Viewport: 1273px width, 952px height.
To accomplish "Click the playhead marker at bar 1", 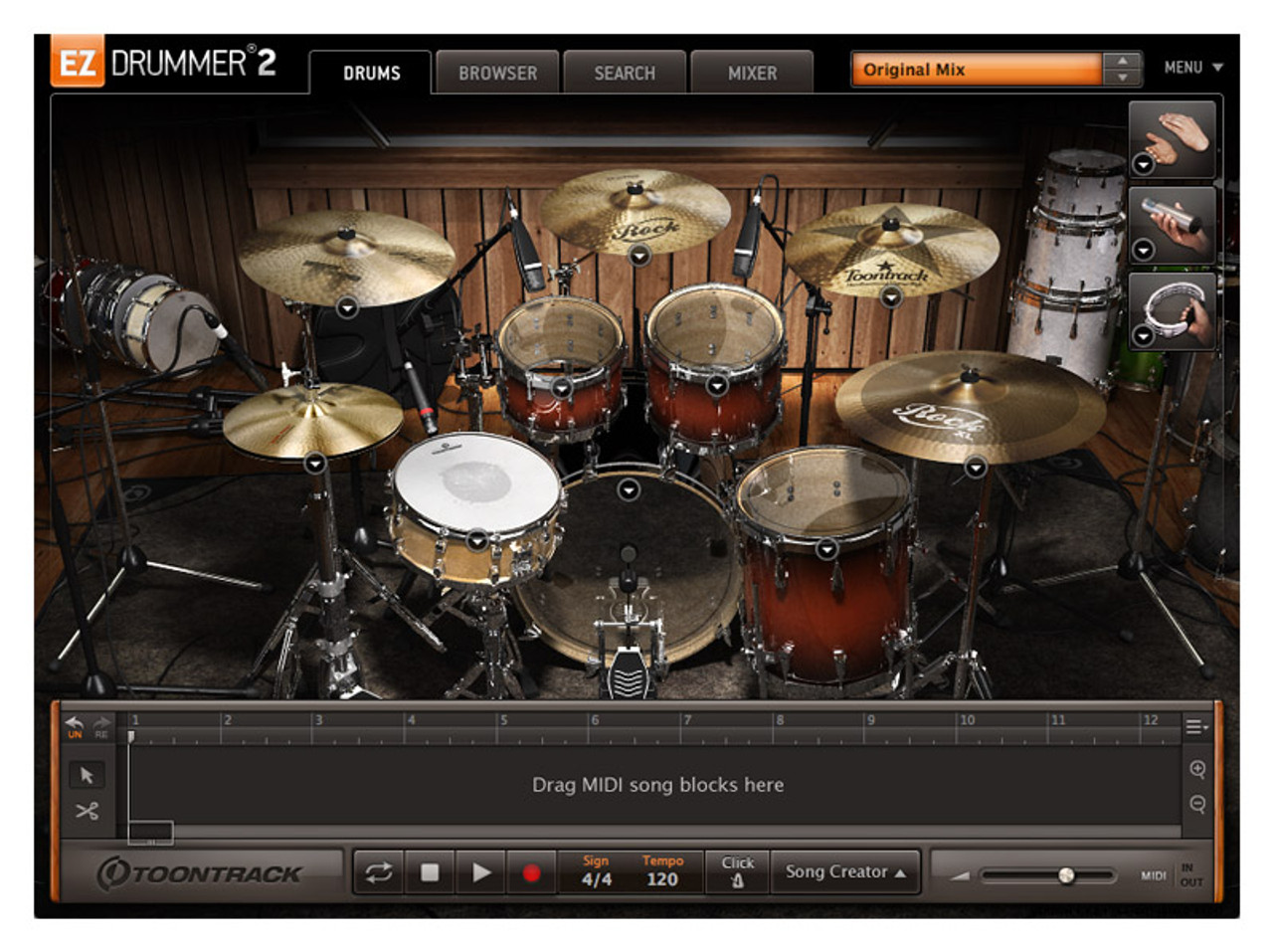I will tap(130, 736).
